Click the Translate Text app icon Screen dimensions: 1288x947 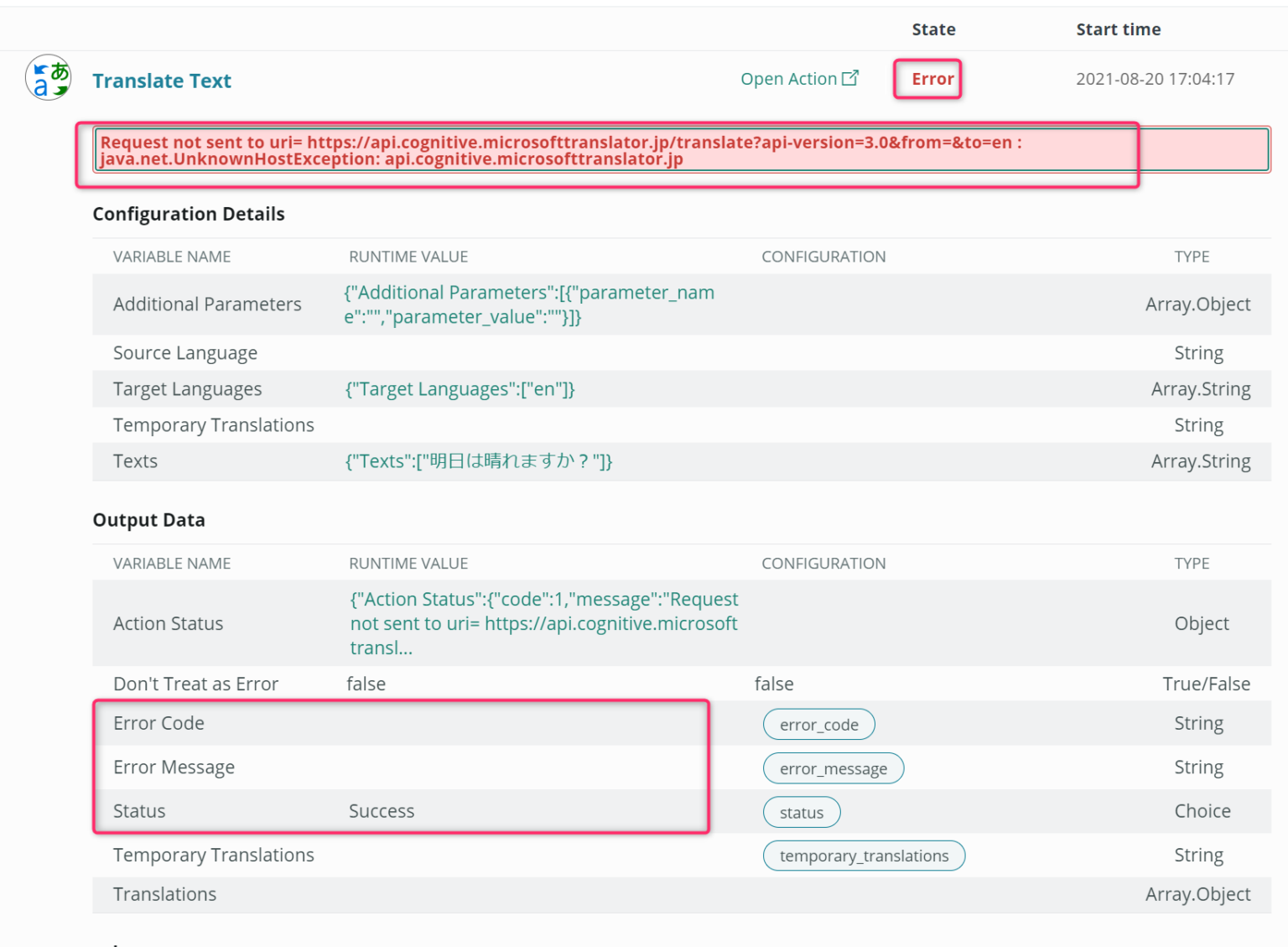[48, 76]
